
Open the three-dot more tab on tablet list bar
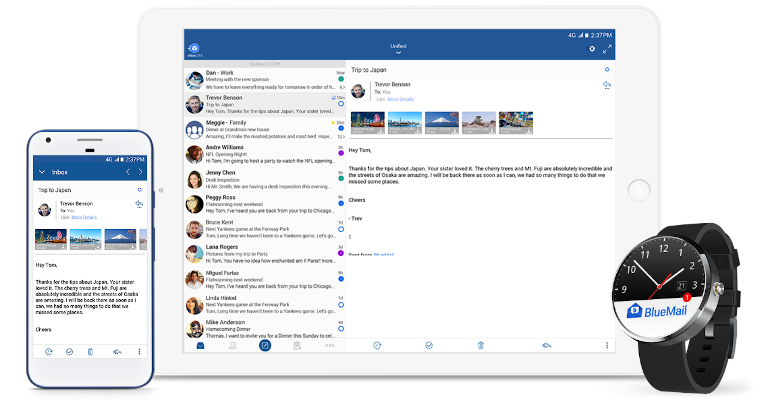pos(330,346)
